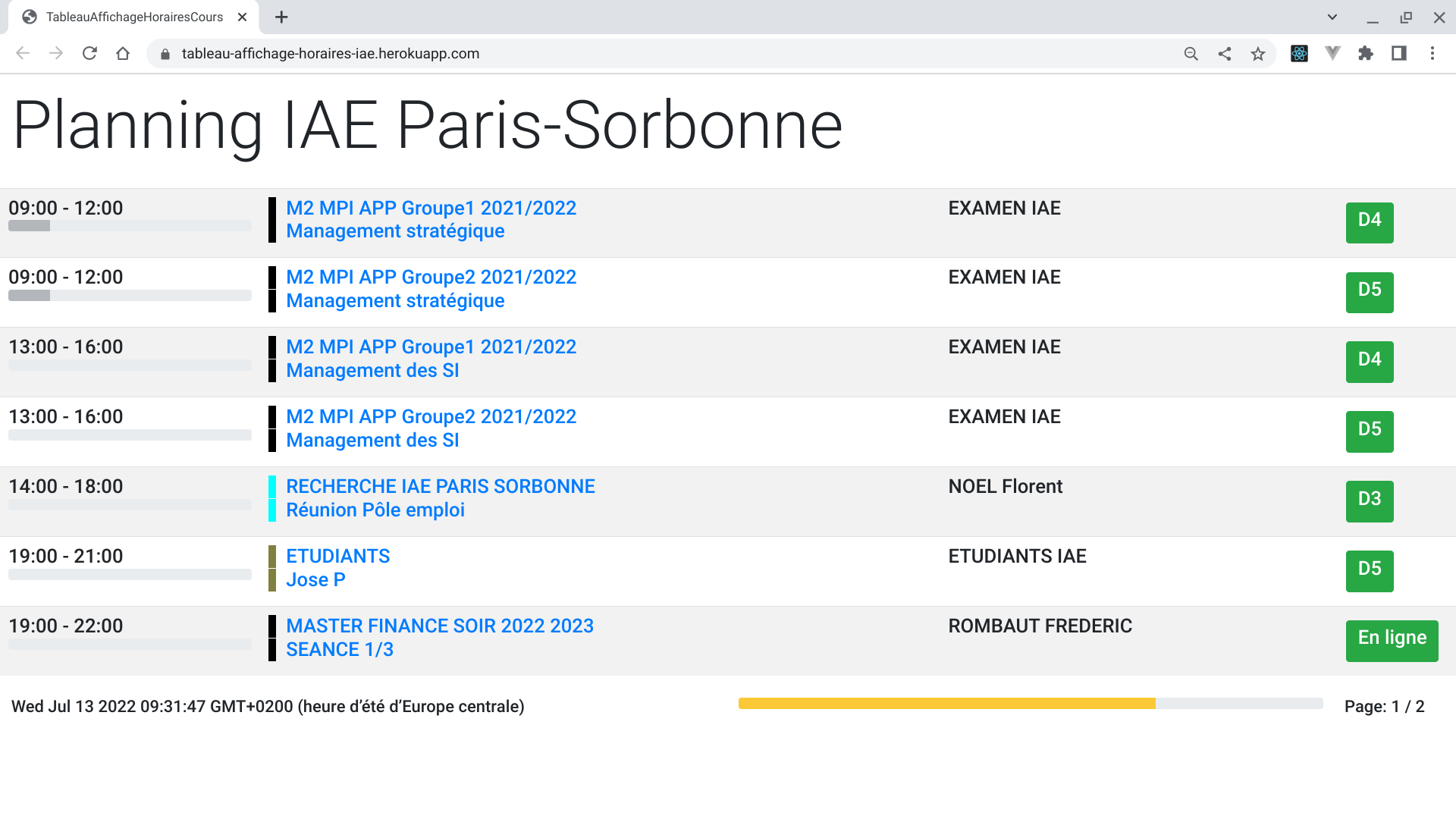The height and width of the screenshot is (819, 1456).
Task: Go to the browser home page
Action: (x=123, y=53)
